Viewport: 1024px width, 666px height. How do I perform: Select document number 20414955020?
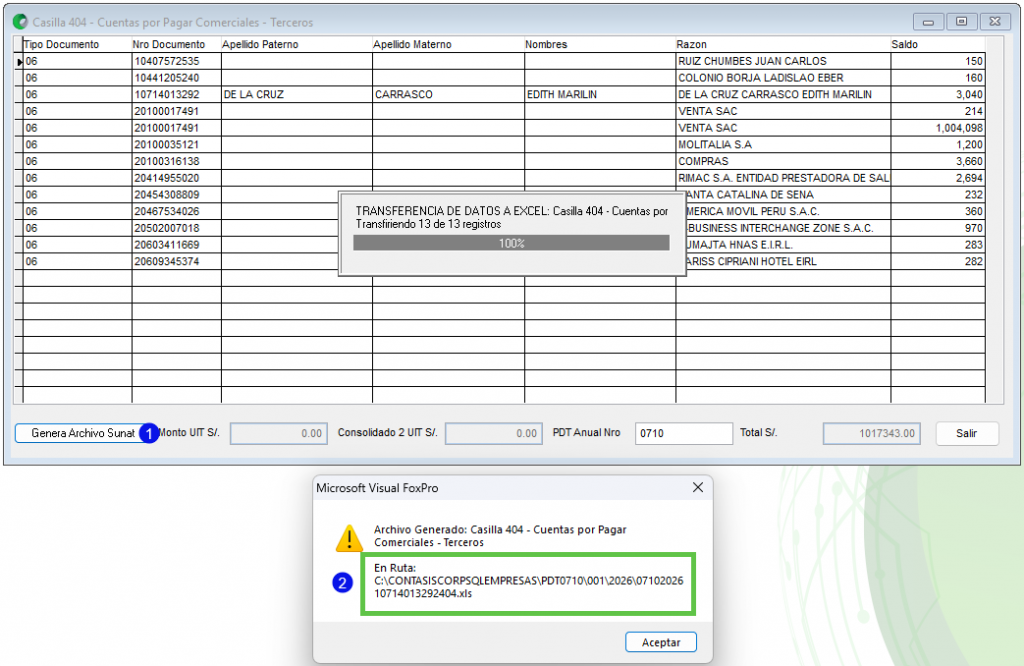coord(176,178)
